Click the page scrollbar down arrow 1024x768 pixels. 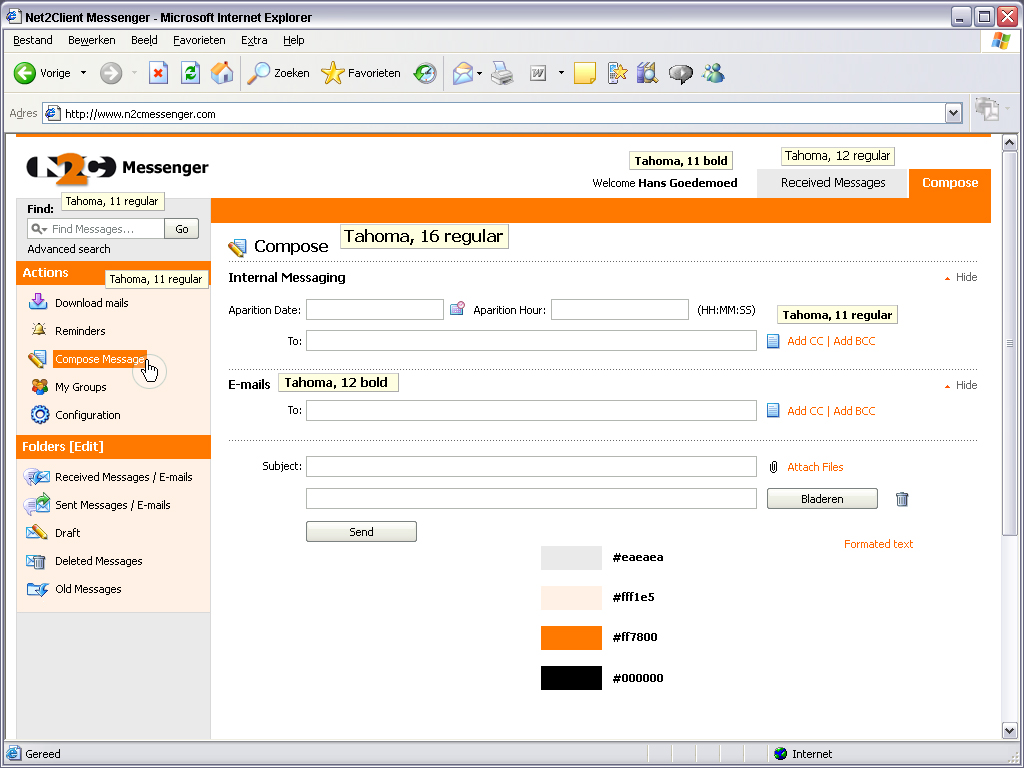pos(1010,730)
